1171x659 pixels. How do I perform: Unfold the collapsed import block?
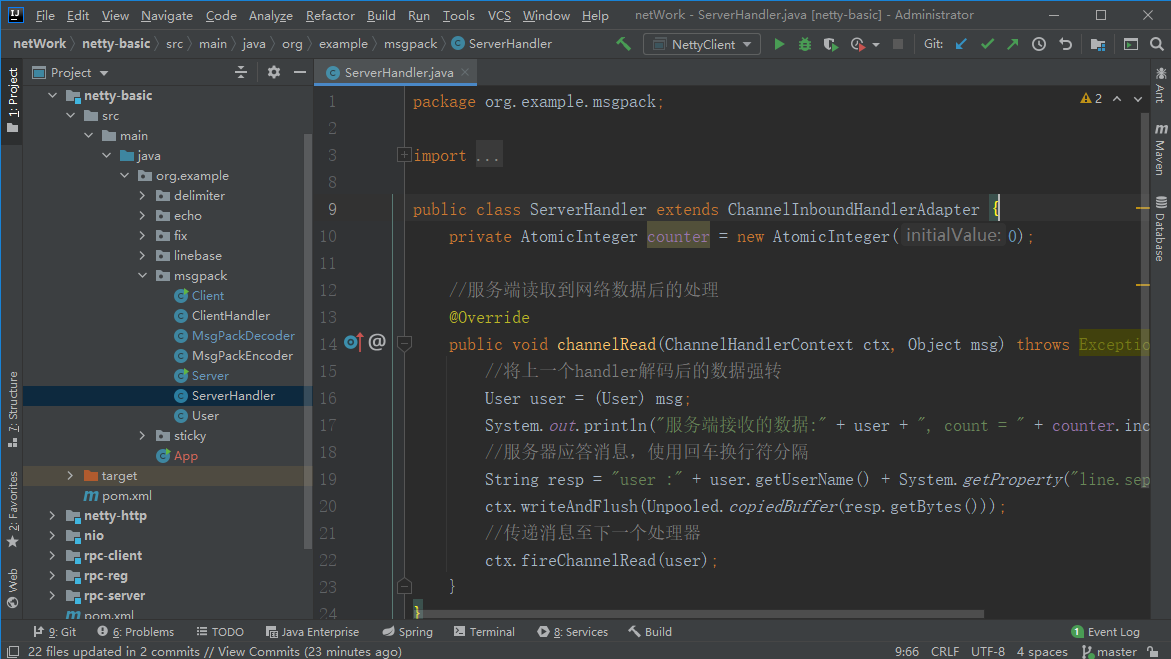(404, 155)
